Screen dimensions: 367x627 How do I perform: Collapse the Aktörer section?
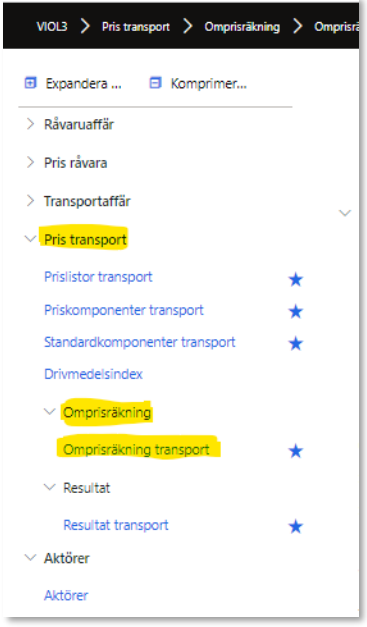(x=30, y=557)
